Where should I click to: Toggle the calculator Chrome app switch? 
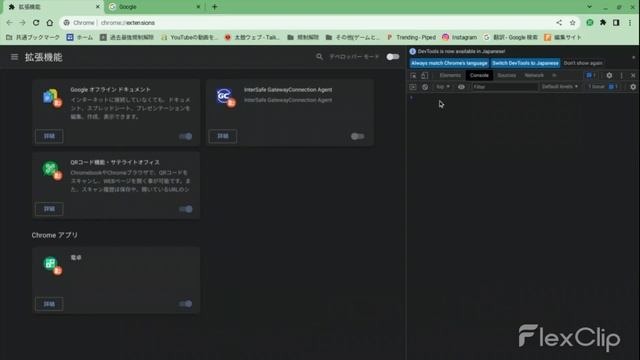point(186,304)
